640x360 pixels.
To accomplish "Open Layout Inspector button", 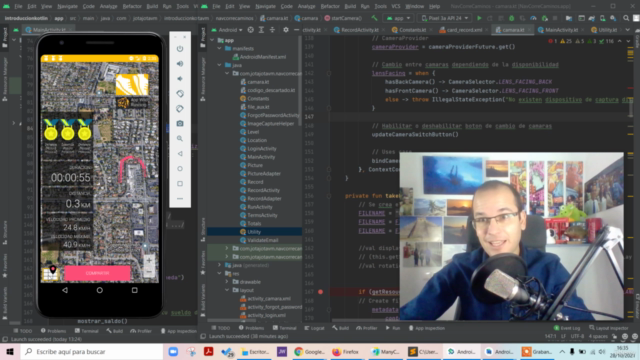I will pyautogui.click(x=609, y=328).
